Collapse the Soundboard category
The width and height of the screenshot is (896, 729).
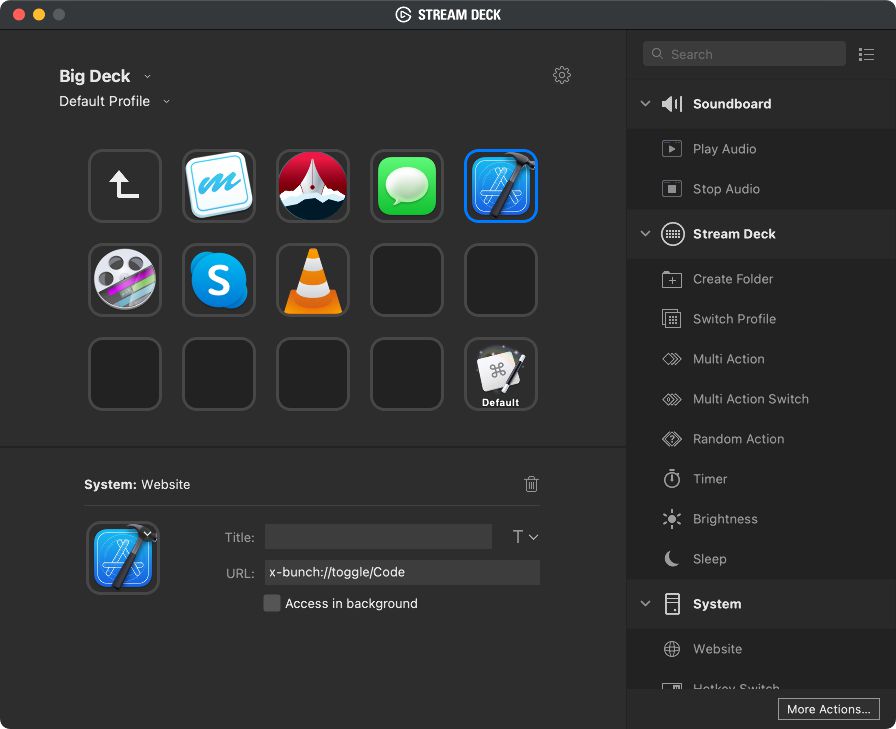[x=645, y=104]
